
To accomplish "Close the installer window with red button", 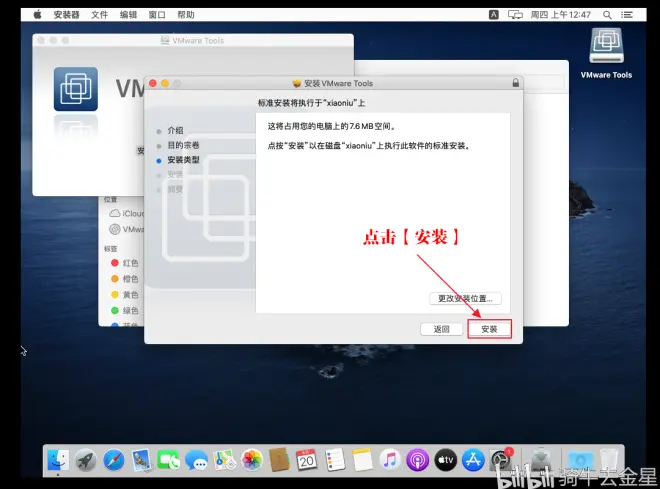I will (x=153, y=83).
